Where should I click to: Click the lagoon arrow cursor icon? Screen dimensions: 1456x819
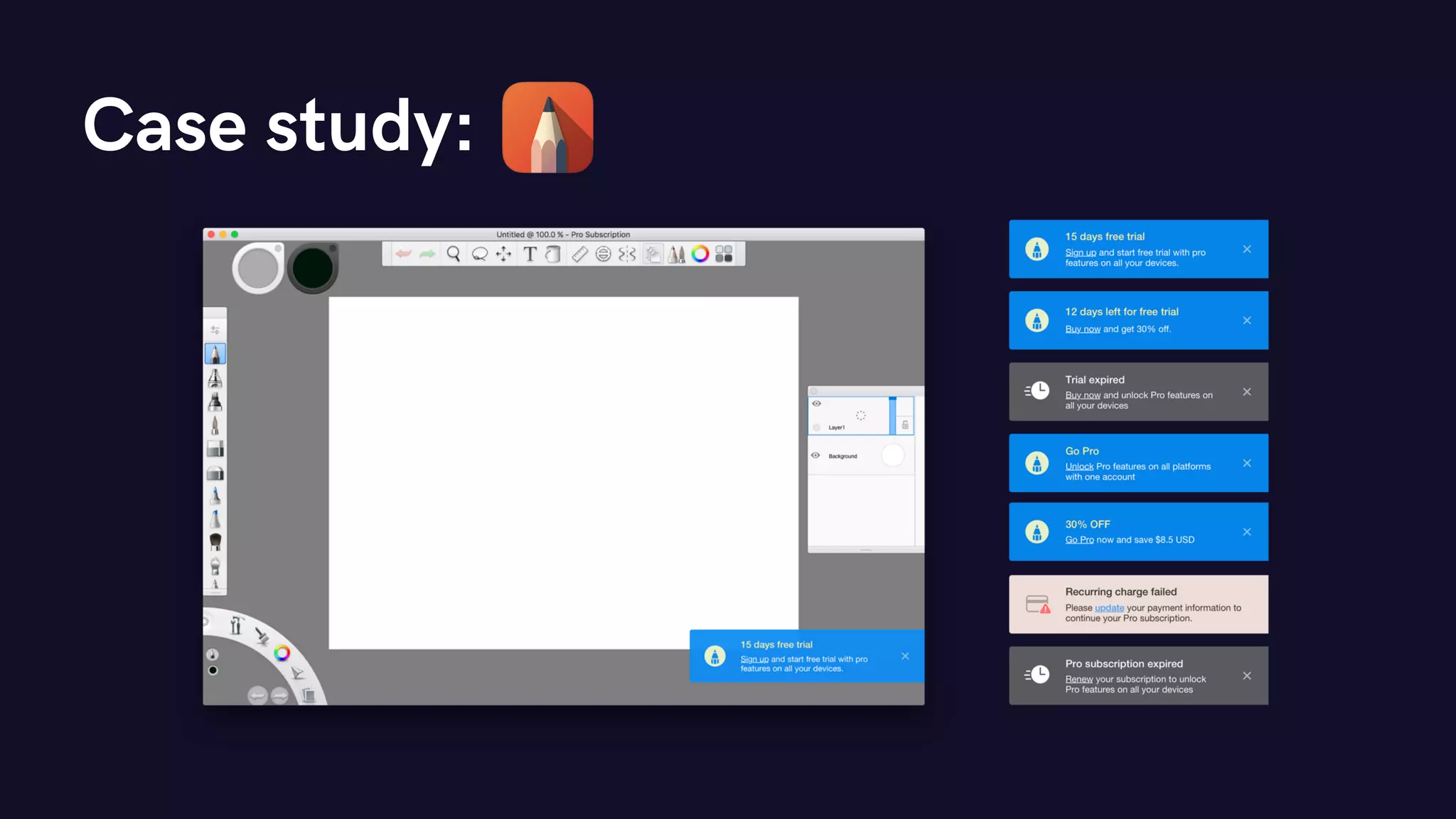297,673
